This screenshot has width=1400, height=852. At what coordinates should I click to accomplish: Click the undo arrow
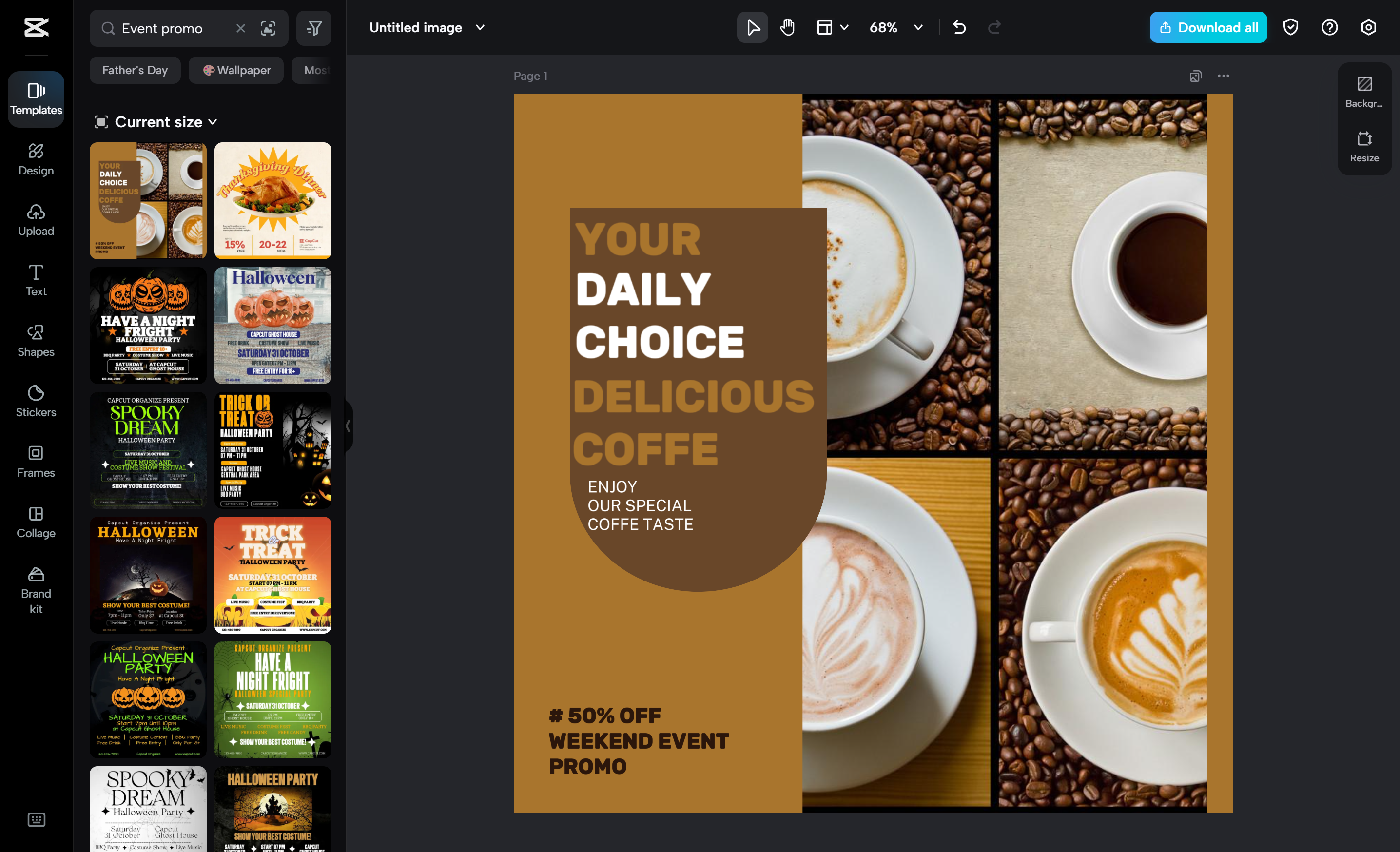[959, 27]
